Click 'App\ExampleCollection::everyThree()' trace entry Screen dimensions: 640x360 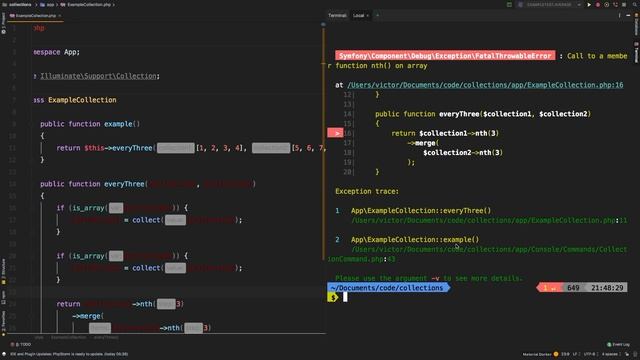pos(421,211)
